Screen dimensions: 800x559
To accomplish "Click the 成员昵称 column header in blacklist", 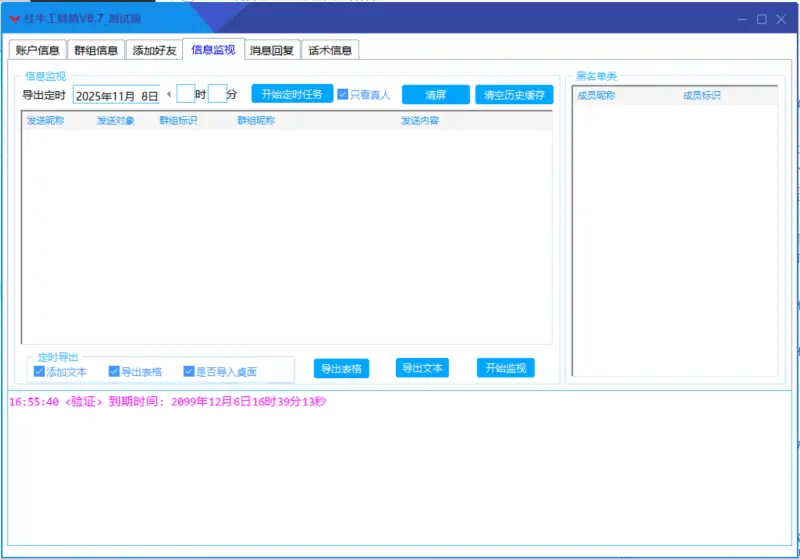I will [596, 95].
